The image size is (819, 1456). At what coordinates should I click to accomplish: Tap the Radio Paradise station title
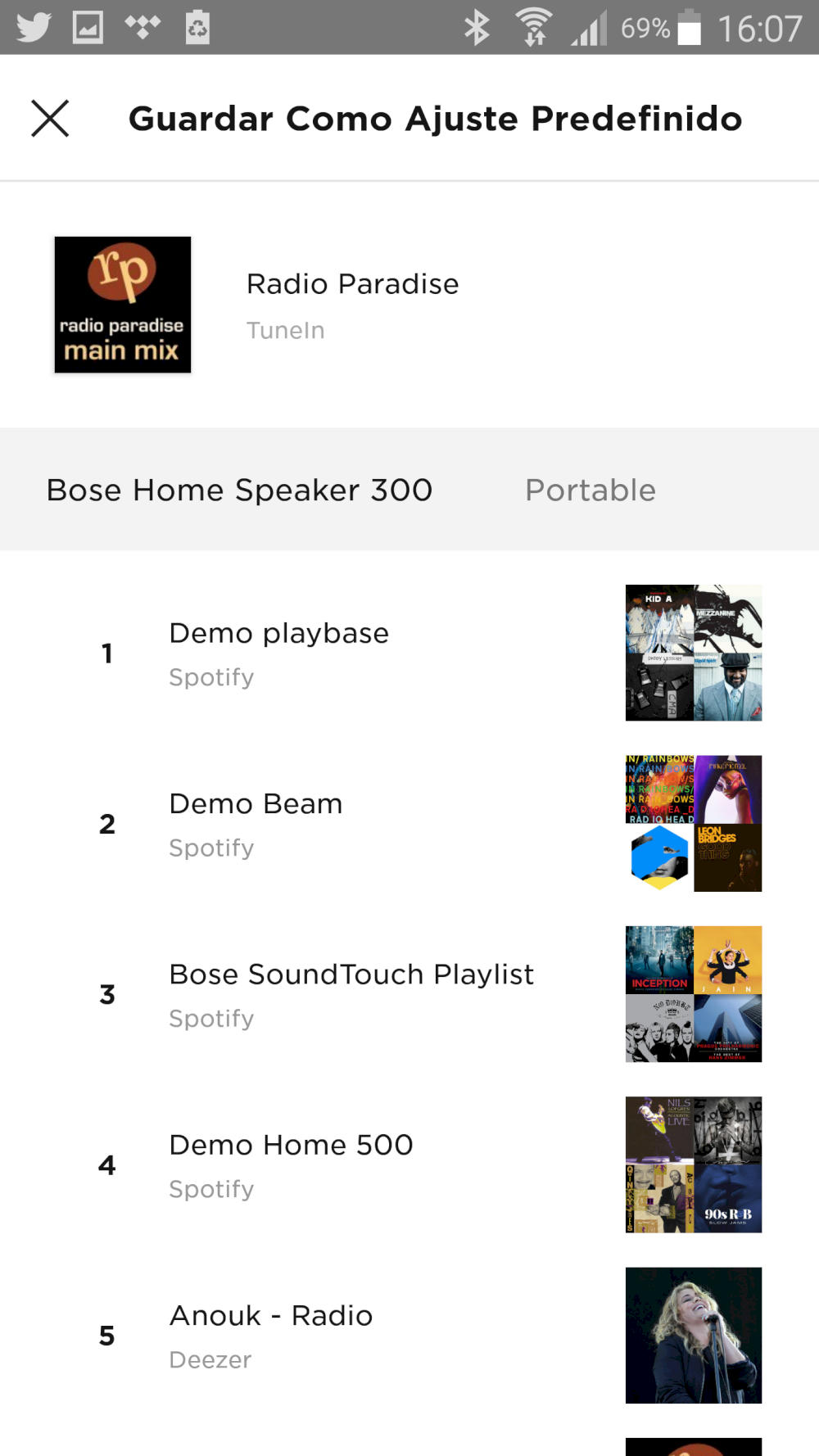[x=352, y=284]
